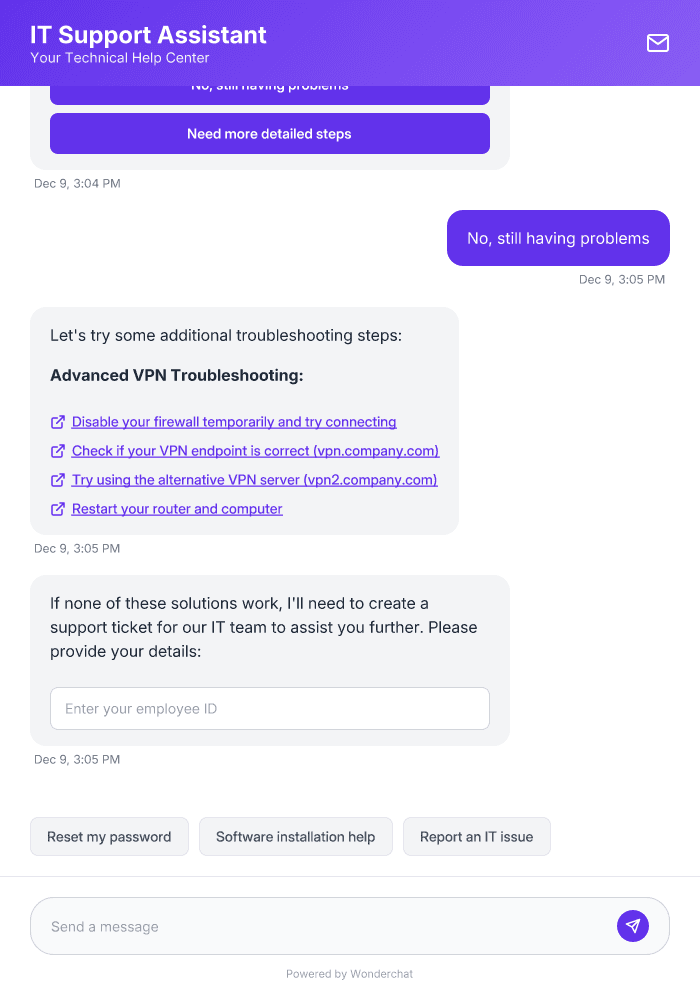700x1000 pixels.
Task: Open the alternative VPN server link
Action: pos(254,480)
